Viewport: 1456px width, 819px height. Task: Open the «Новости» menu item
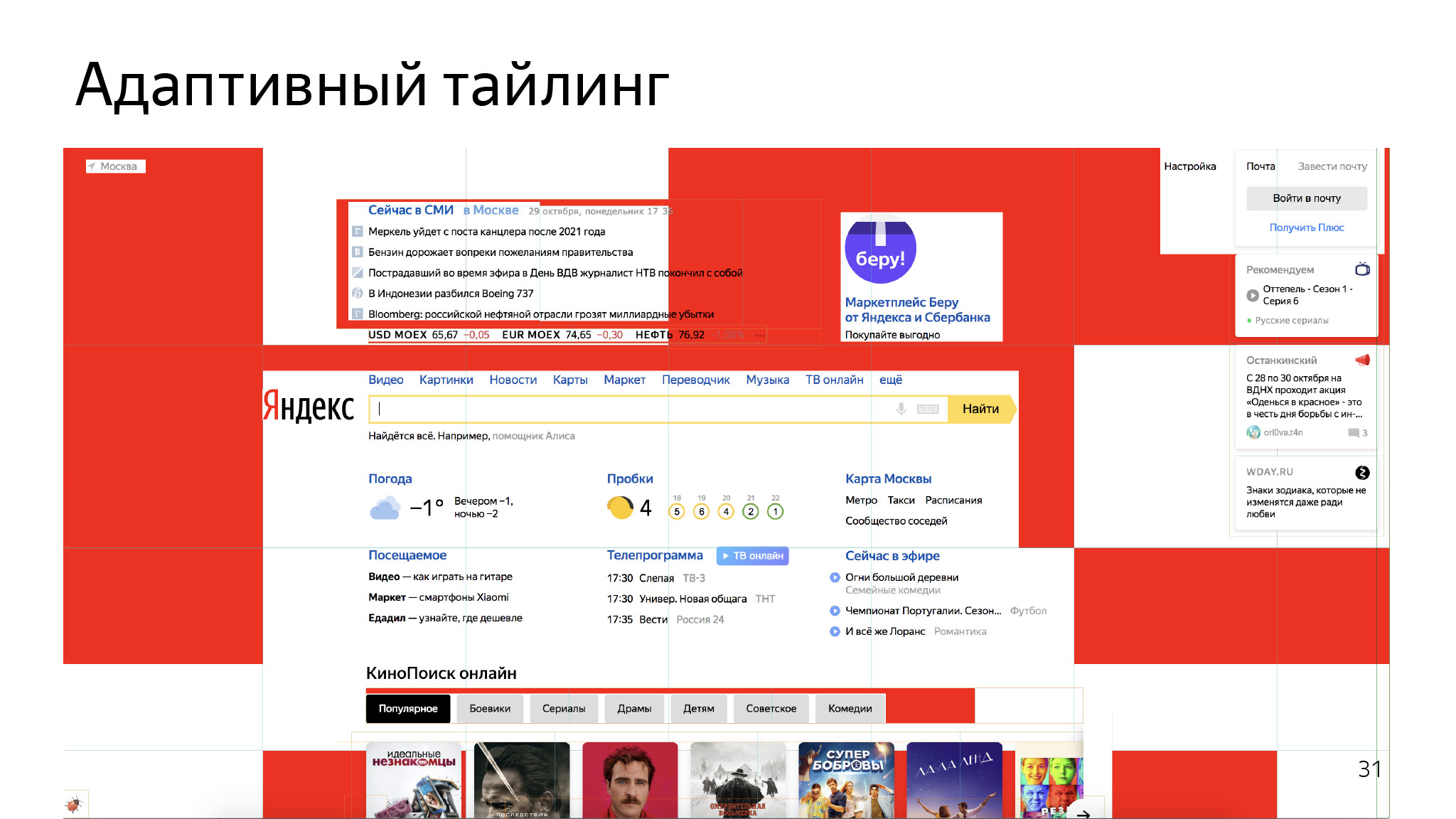513,380
